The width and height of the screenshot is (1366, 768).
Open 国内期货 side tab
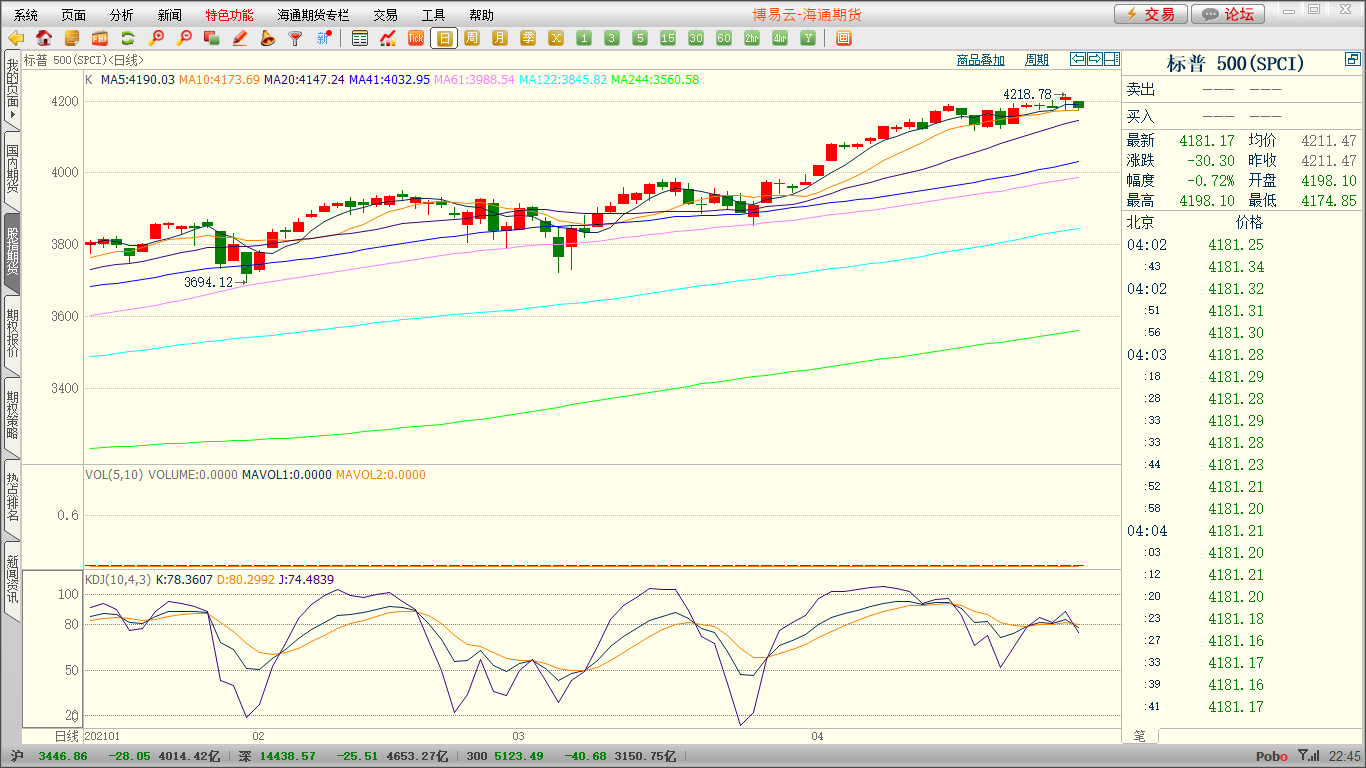12,169
